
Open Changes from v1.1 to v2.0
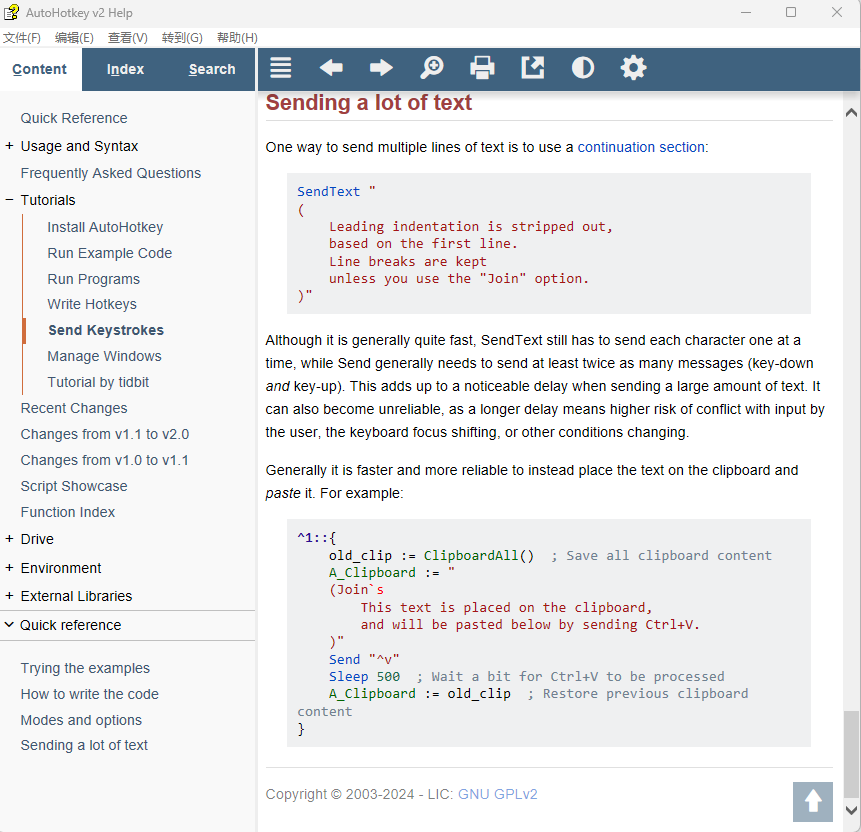[104, 434]
